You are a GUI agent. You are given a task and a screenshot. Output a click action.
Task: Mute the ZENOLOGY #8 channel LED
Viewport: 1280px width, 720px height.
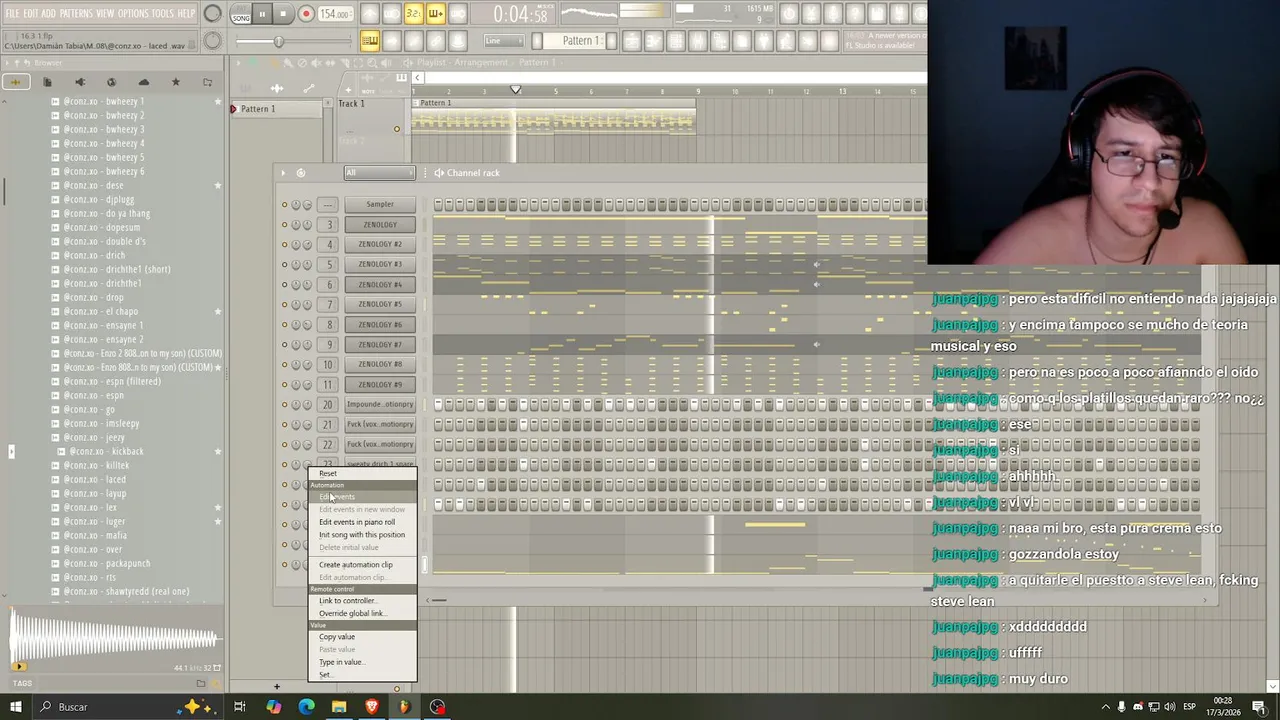click(x=284, y=364)
